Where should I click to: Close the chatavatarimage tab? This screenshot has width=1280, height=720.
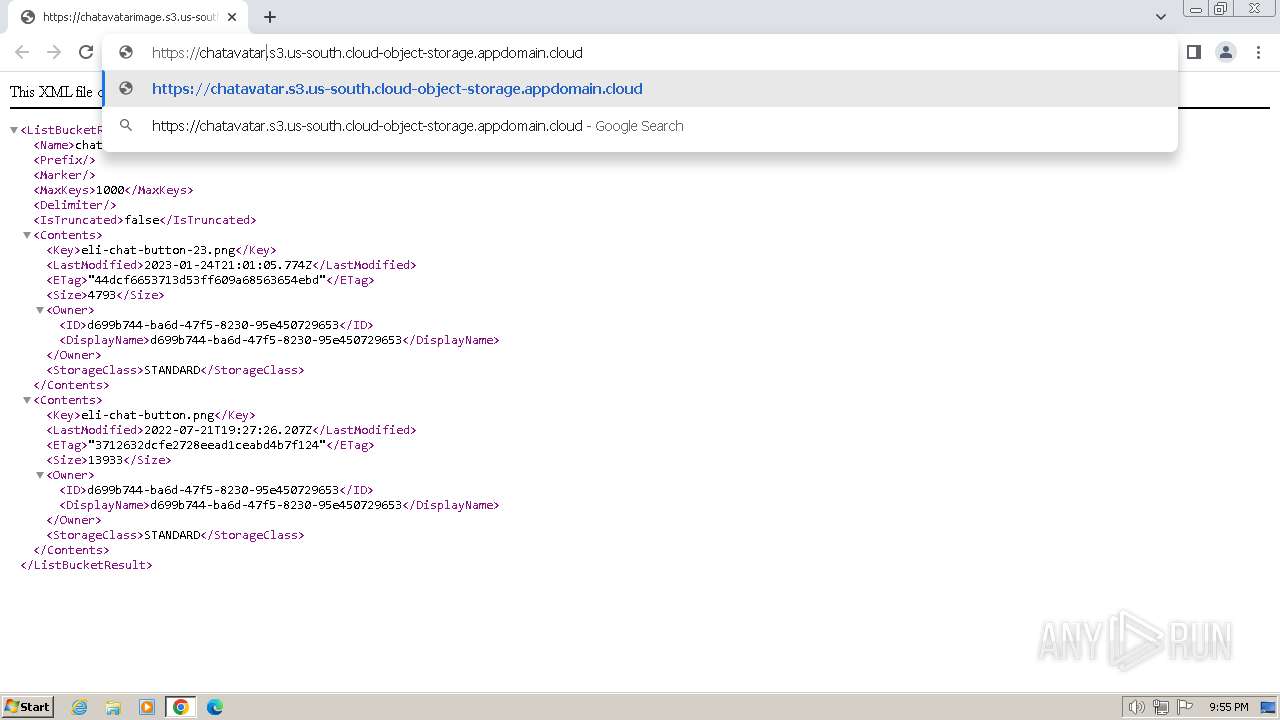point(233,17)
